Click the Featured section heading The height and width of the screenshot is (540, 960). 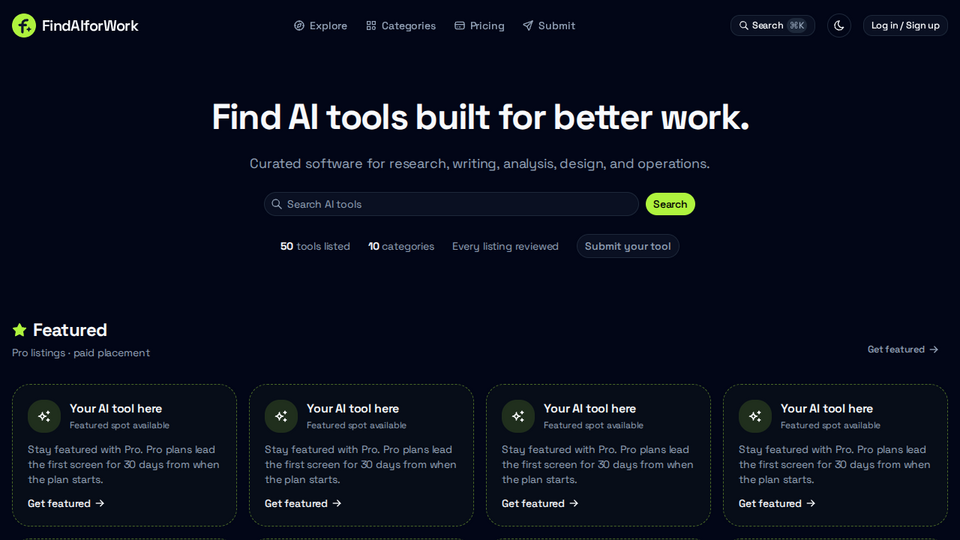click(70, 330)
